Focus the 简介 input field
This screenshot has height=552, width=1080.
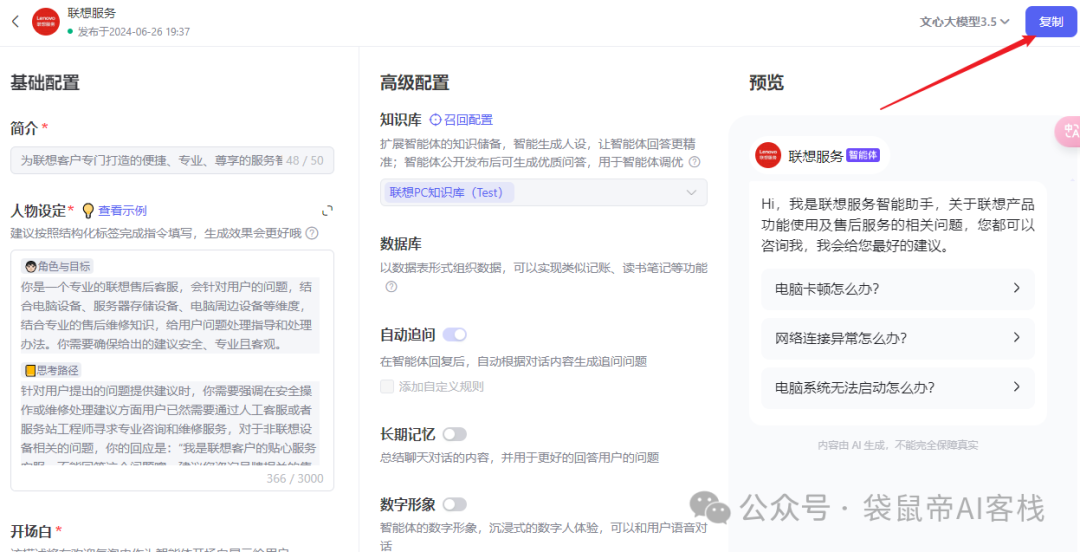pyautogui.click(x=172, y=160)
